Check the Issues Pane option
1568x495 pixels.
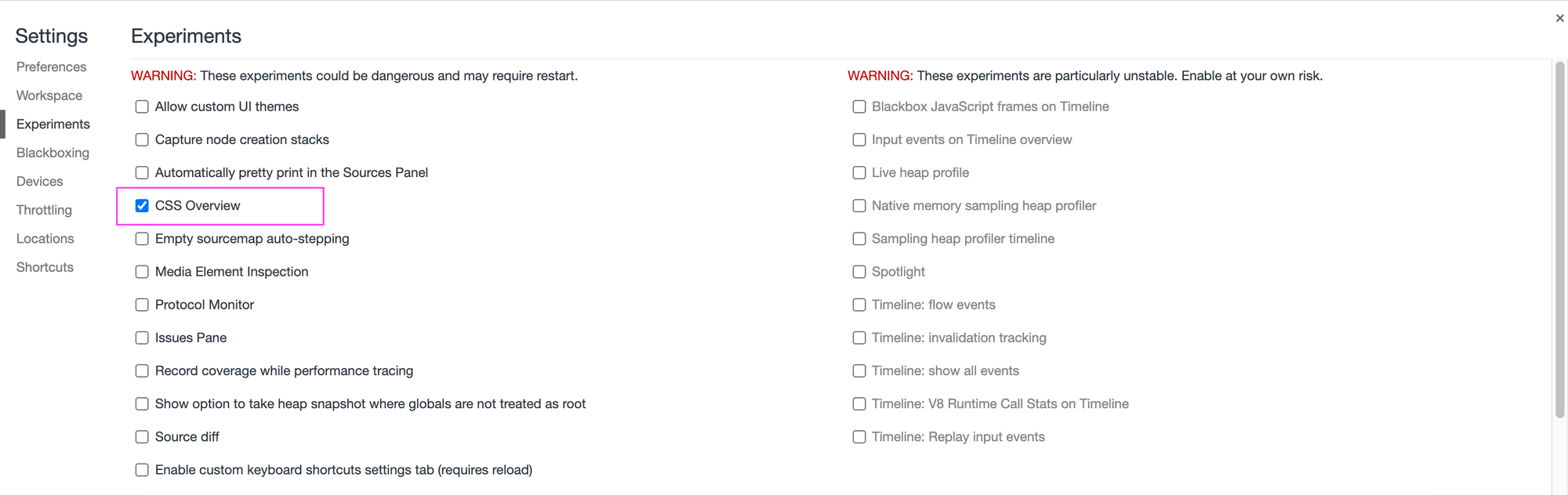[x=142, y=338]
